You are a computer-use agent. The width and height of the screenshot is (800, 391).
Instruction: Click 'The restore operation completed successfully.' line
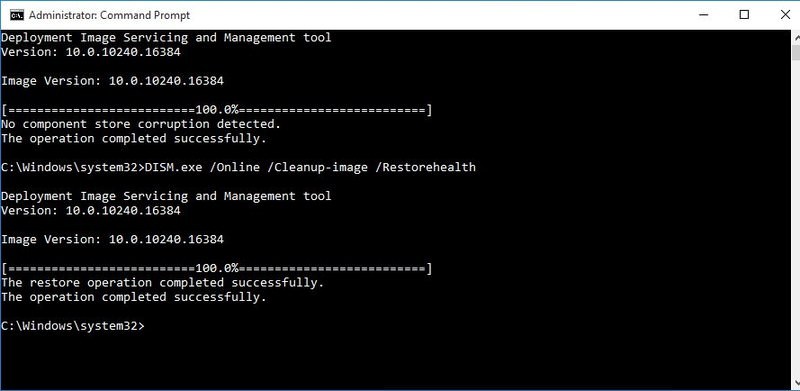pyautogui.click(x=162, y=282)
